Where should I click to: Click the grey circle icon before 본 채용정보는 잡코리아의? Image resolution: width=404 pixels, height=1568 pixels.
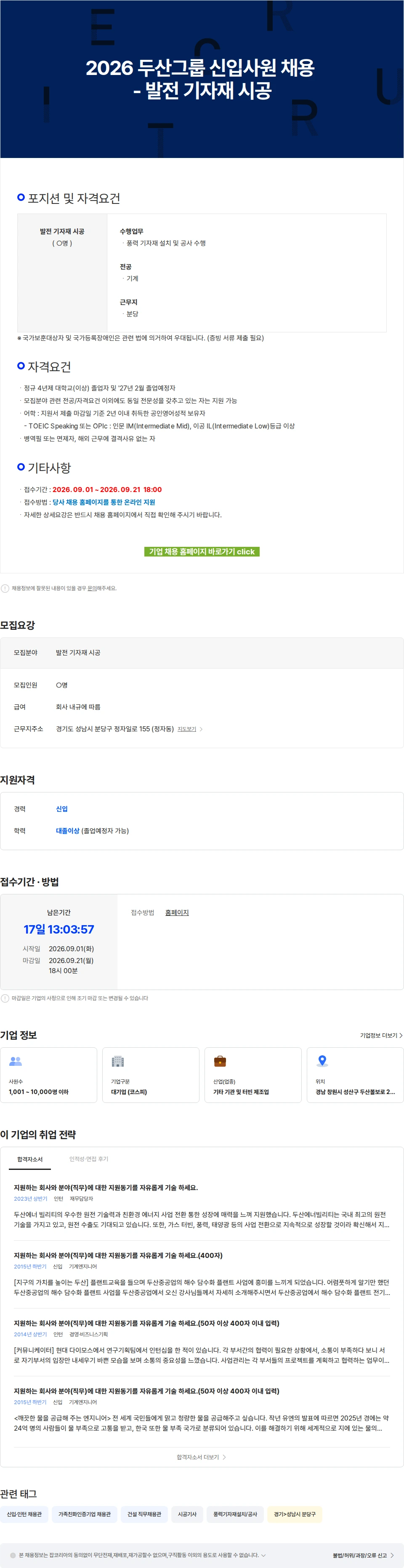(x=13, y=1555)
